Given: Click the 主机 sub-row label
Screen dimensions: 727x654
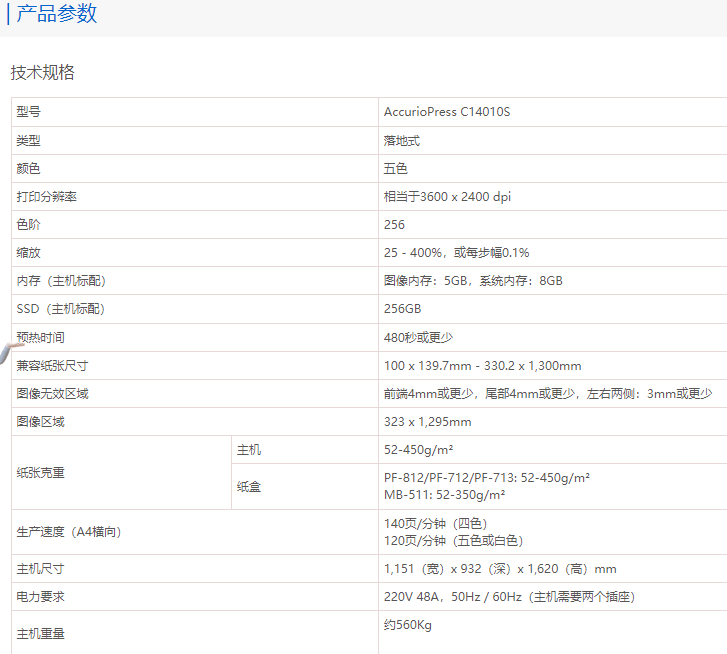Looking at the screenshot, I should (249, 450).
